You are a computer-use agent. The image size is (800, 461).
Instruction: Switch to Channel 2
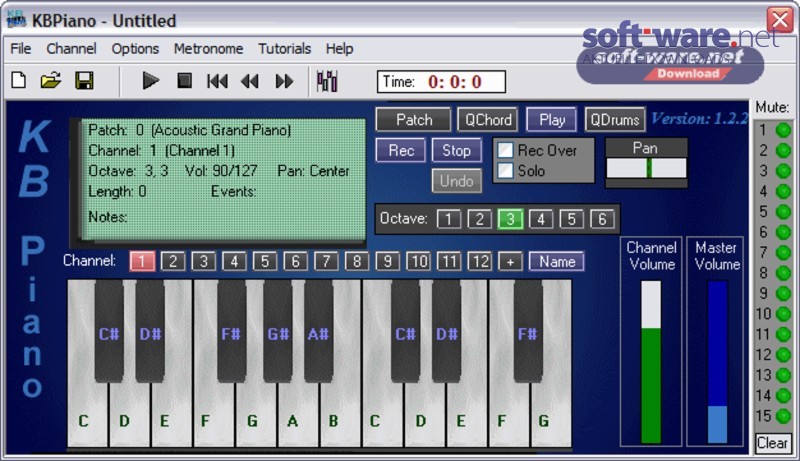[x=173, y=262]
